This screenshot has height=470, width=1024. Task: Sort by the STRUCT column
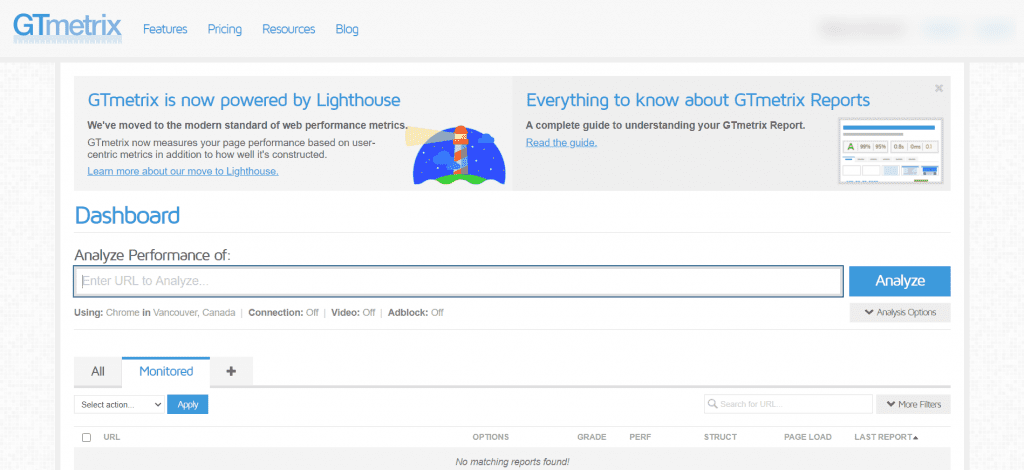720,437
